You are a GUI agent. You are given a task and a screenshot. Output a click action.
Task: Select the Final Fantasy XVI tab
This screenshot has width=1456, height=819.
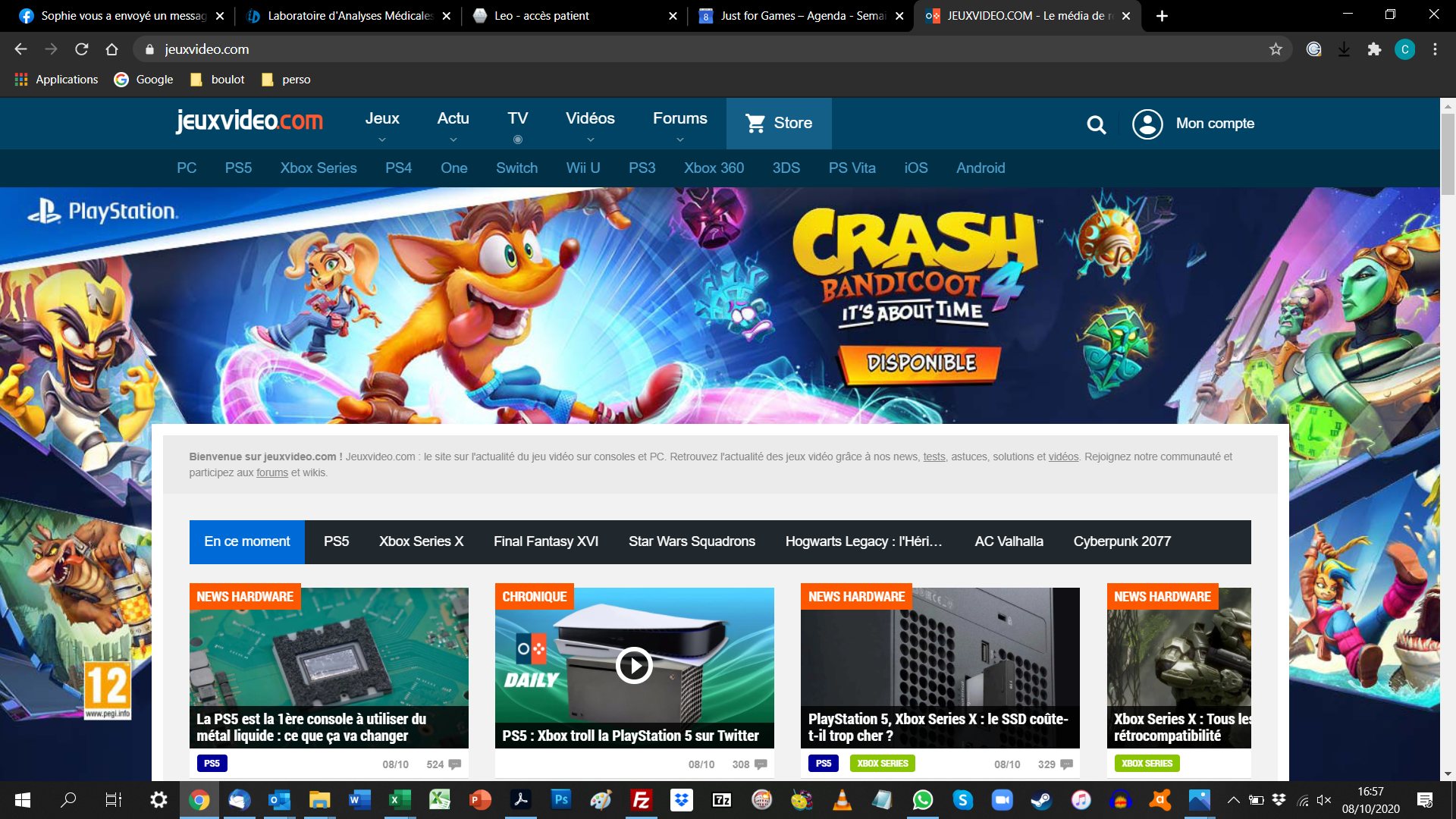545,541
